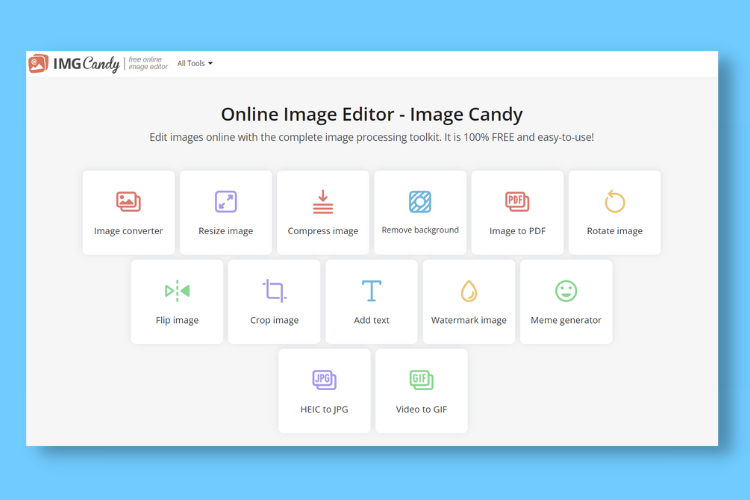The height and width of the screenshot is (500, 750).
Task: Open the Video to GIF label
Action: point(421,410)
